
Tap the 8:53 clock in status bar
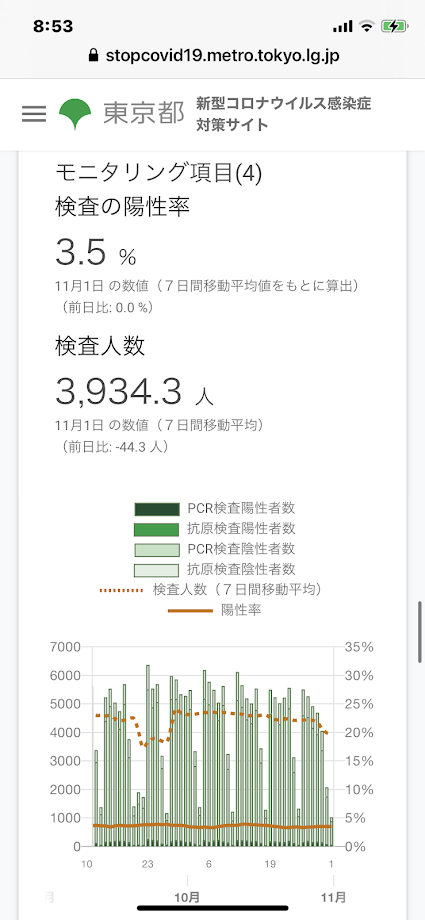click(53, 26)
